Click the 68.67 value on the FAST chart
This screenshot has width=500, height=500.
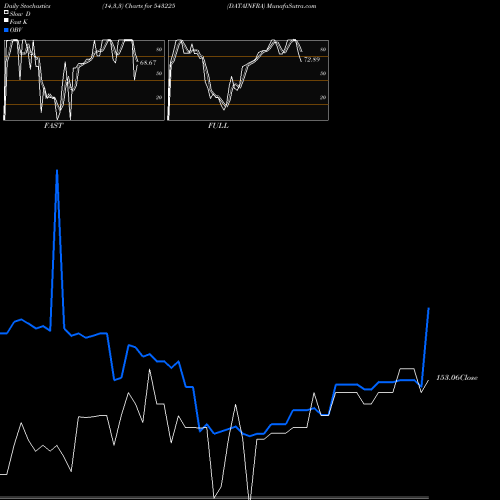(148, 63)
